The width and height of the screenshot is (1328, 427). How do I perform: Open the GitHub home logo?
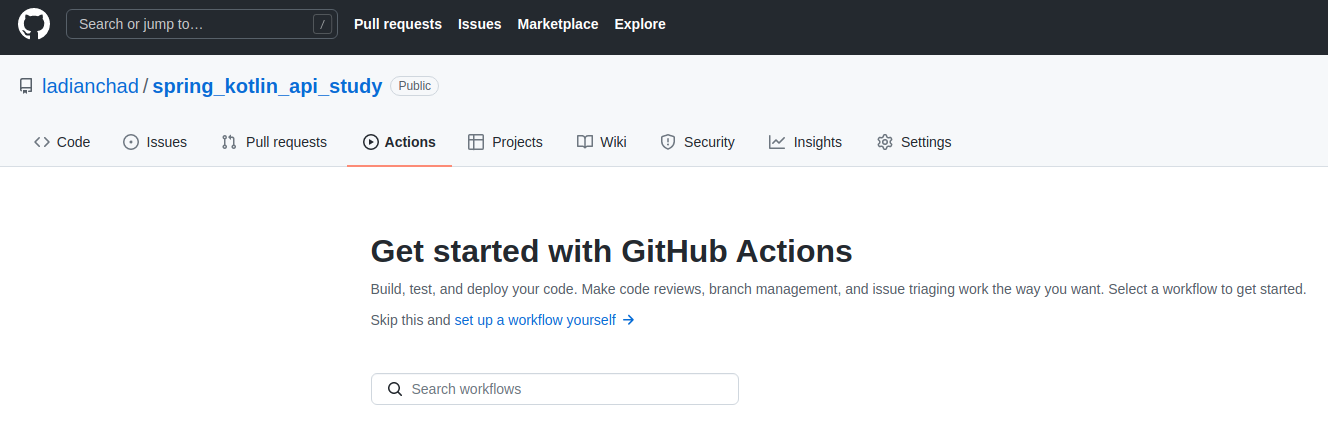tap(34, 24)
